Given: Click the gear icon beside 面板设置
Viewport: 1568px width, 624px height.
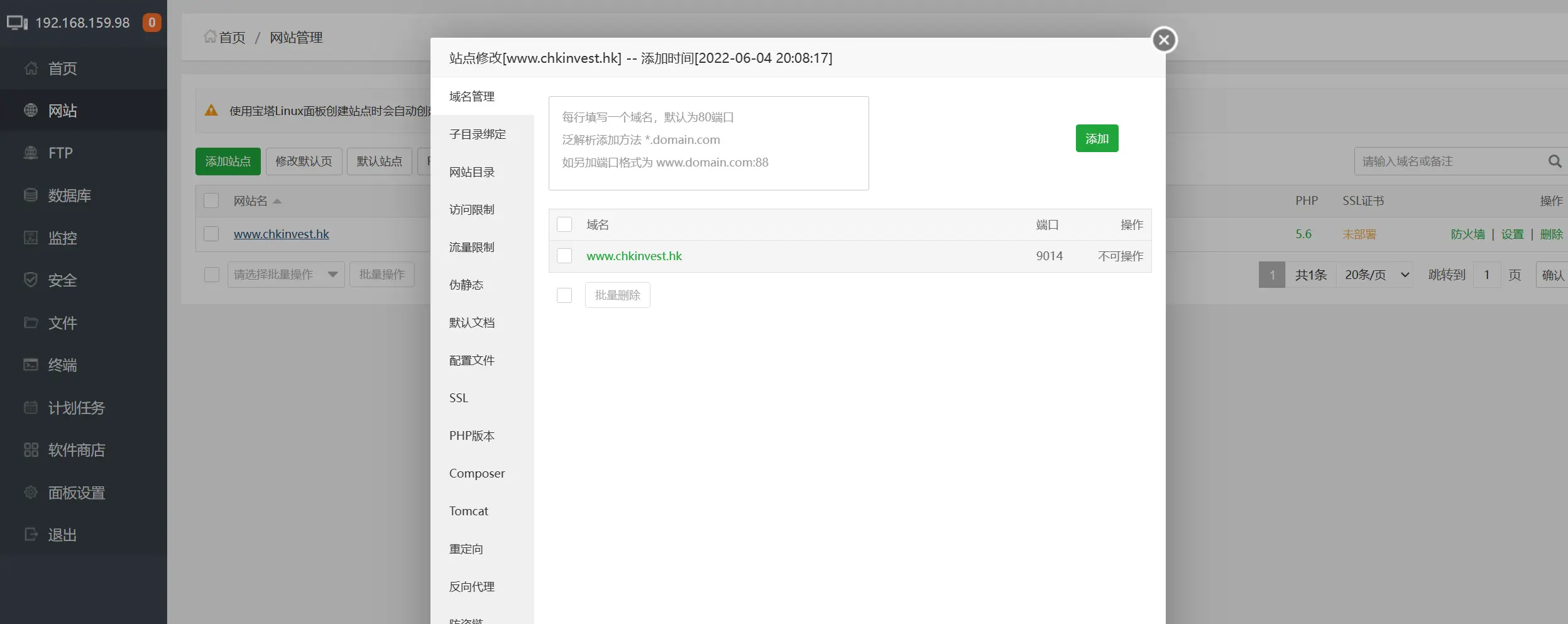Looking at the screenshot, I should (31, 493).
